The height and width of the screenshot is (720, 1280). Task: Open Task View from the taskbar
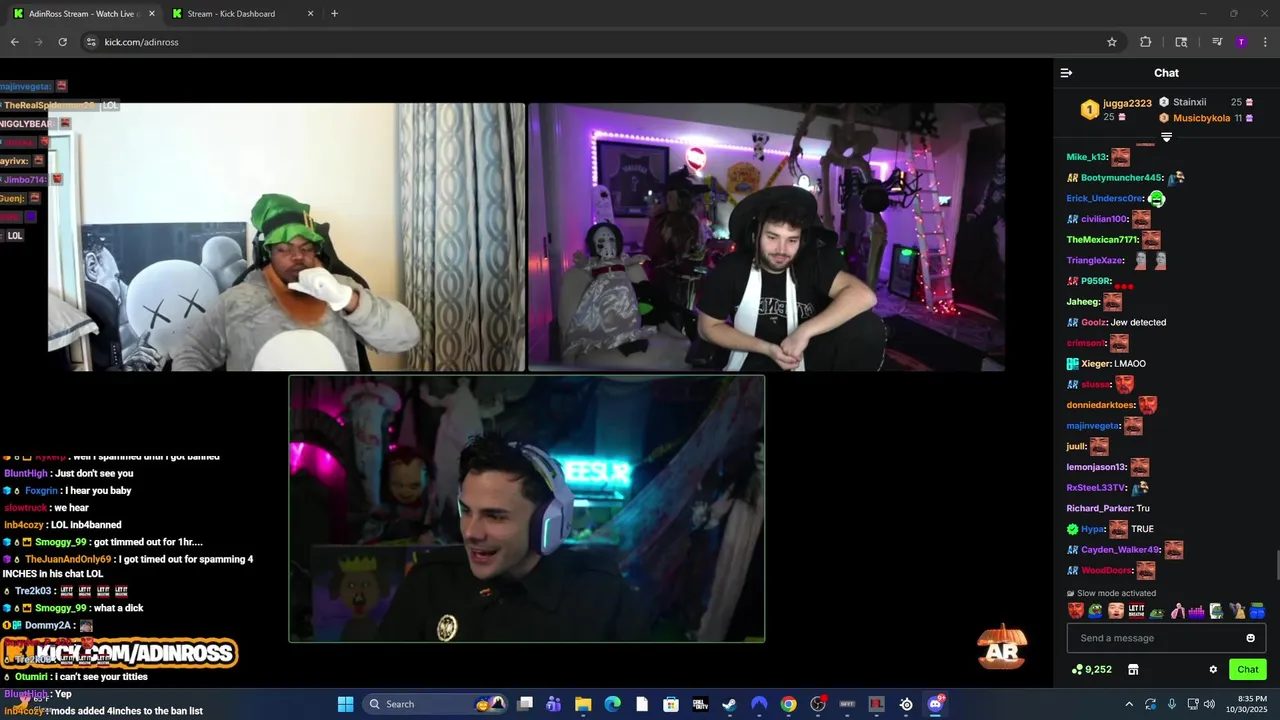pos(525,704)
